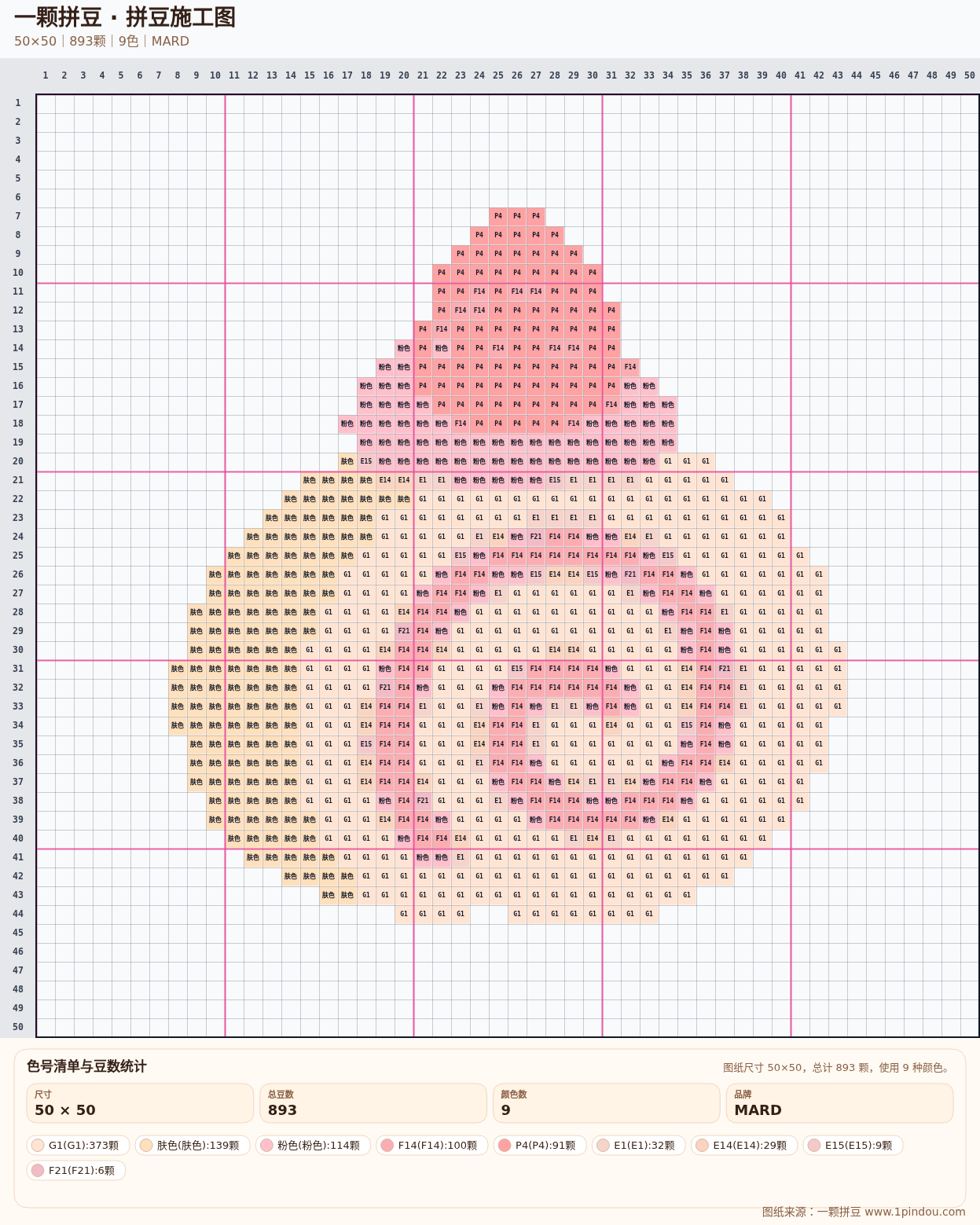Click the F21 bead cell in row 26
980x1225 pixels.
pos(630,574)
